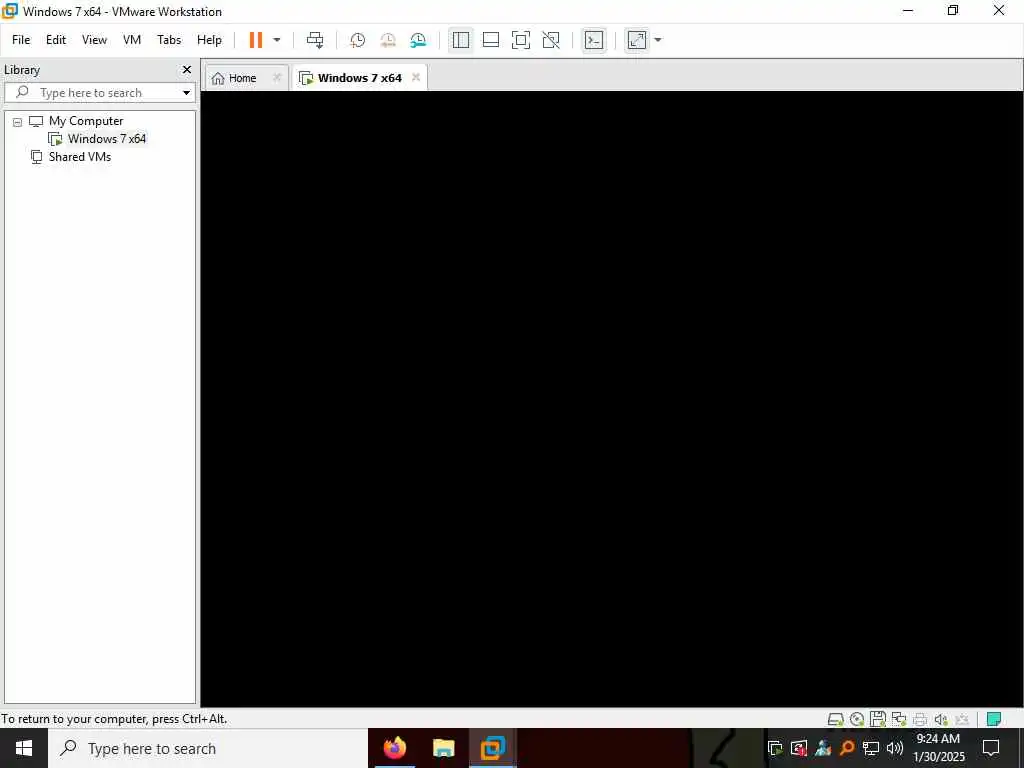
Task: Open the green message log icon
Action: 994,720
